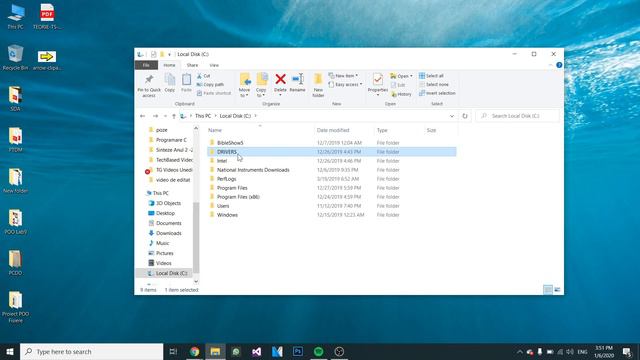
Task: Click the Search Local Disk (C:) field
Action: (x=518, y=116)
